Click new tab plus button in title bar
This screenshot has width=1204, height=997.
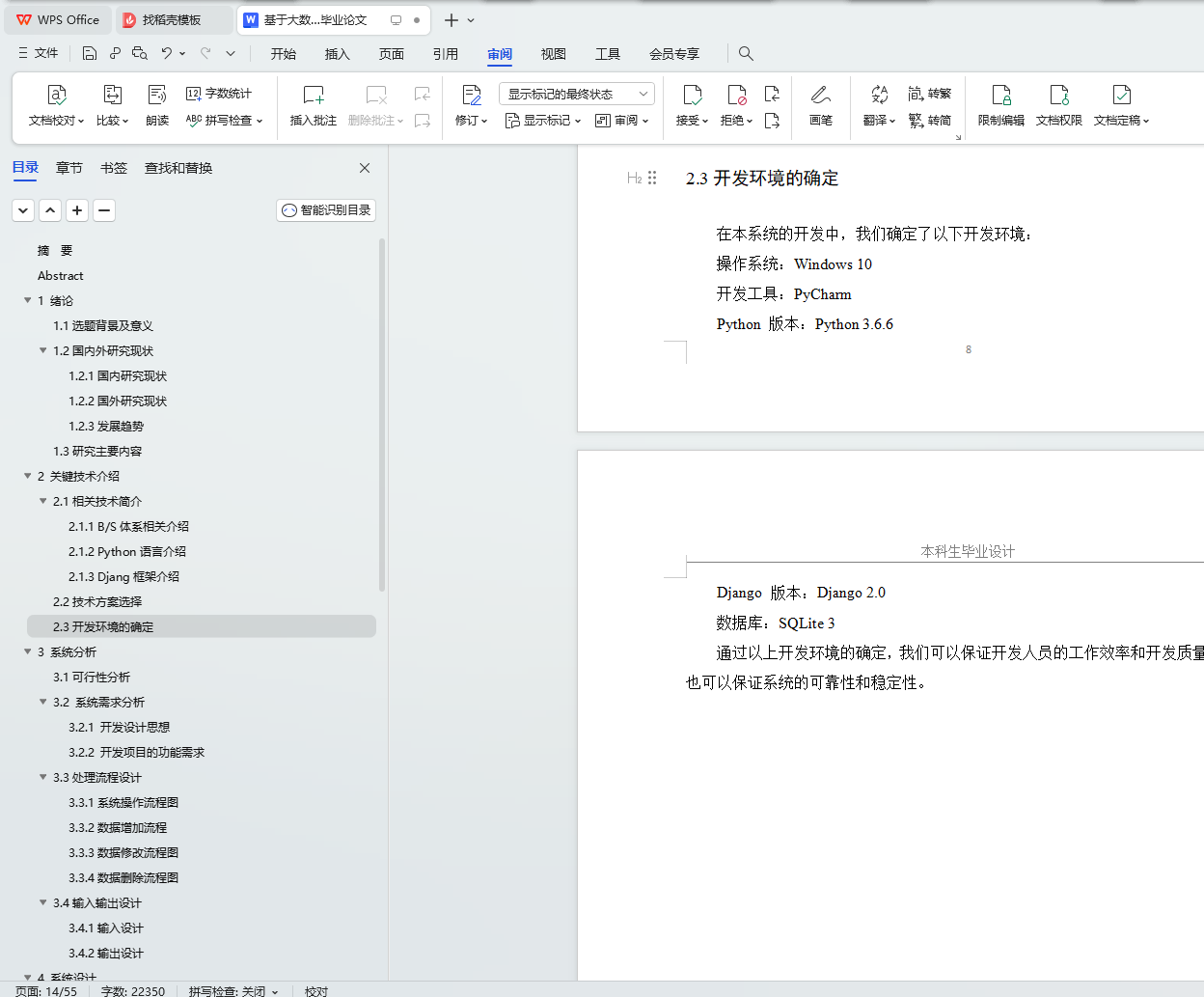[x=451, y=19]
